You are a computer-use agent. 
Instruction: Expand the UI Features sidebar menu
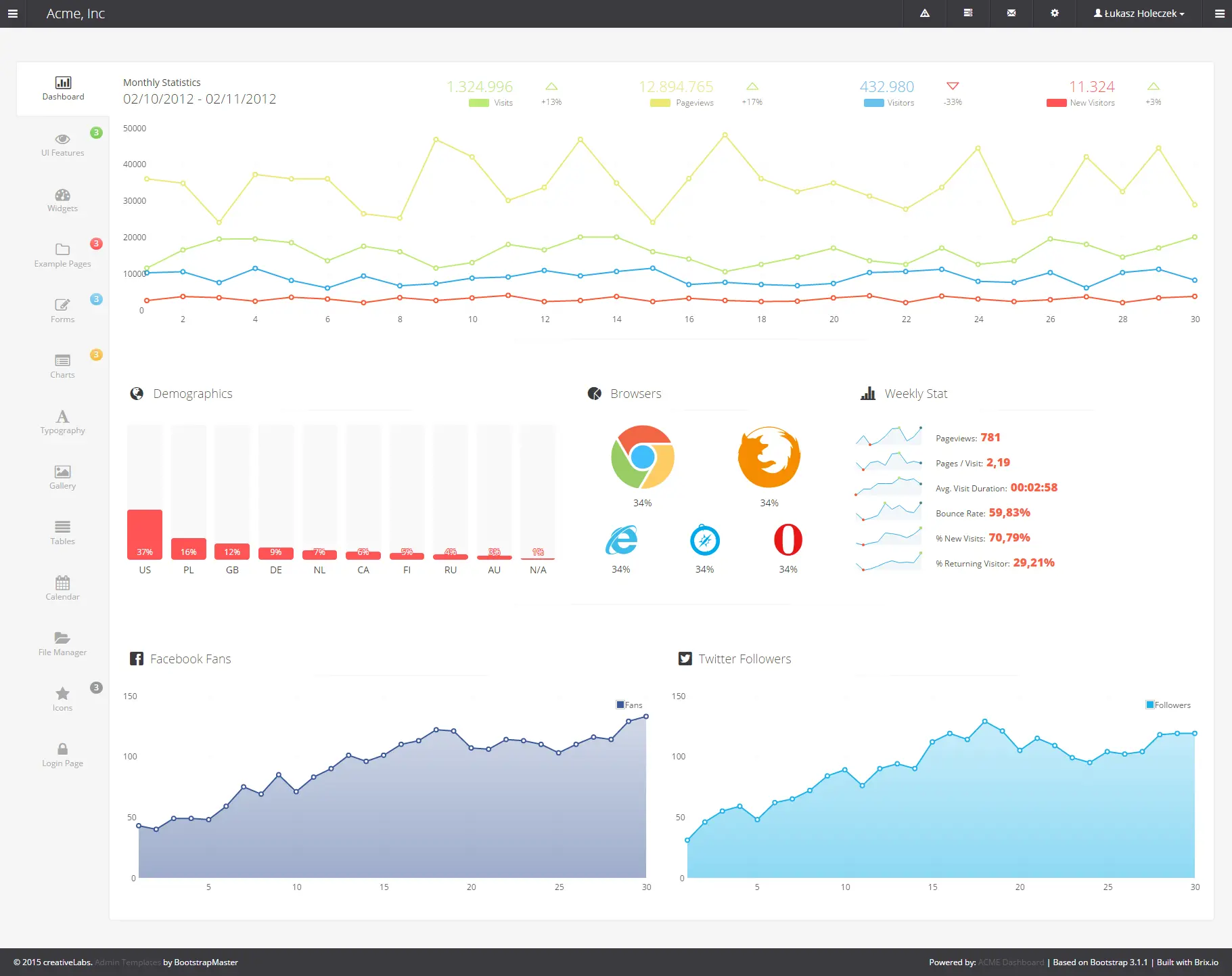[63, 145]
